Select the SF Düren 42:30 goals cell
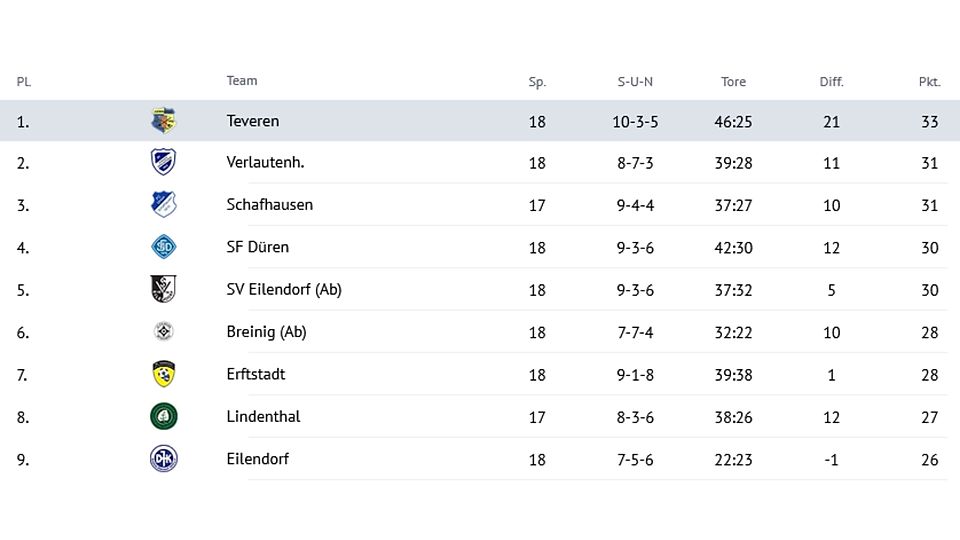960x540 pixels. [733, 247]
